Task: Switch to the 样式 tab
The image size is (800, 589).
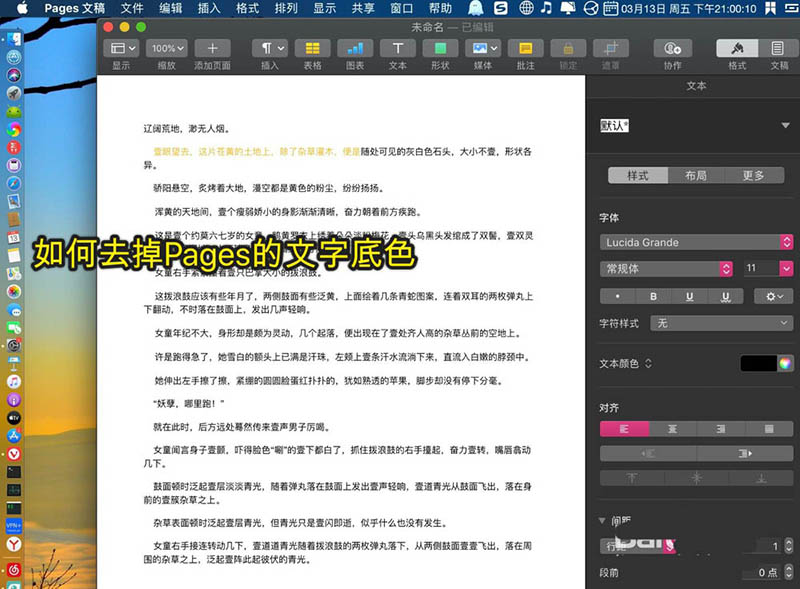Action: [x=638, y=176]
